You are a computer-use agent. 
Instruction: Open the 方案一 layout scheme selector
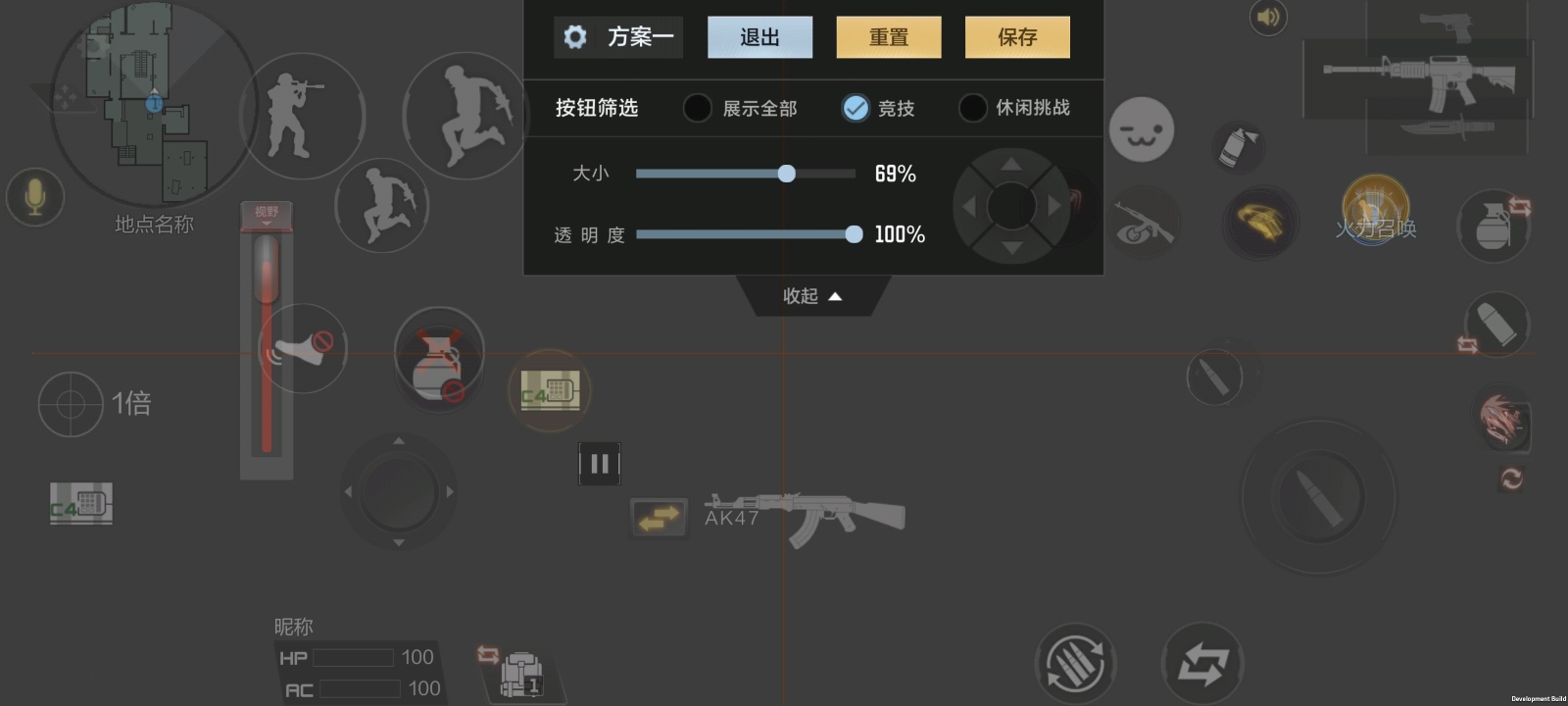pos(618,37)
